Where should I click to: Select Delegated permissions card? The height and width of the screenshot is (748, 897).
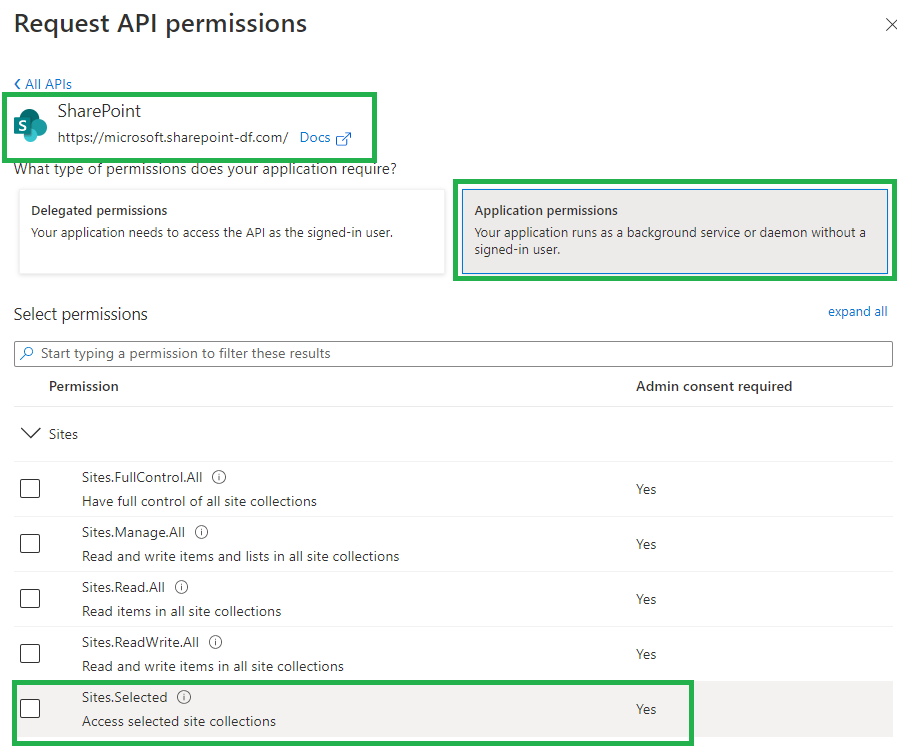tap(232, 232)
